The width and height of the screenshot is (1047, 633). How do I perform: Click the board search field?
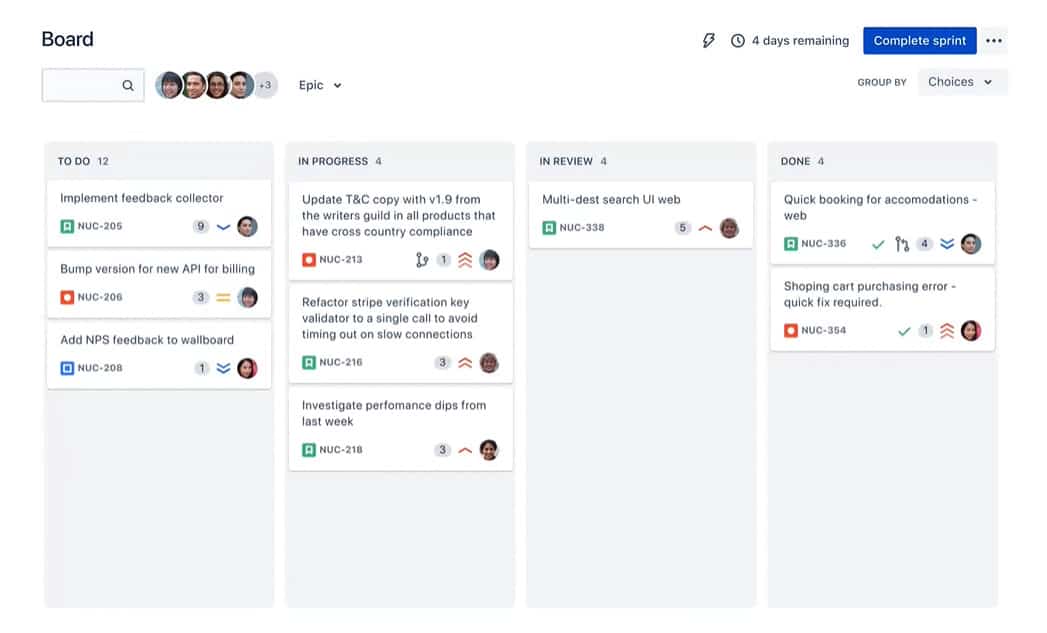(93, 85)
